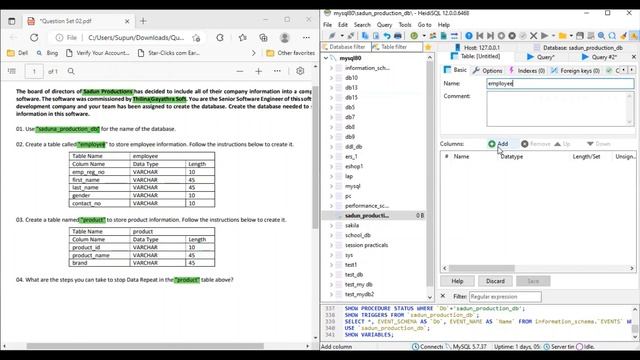The image size is (640, 360).
Task: Open Edge tab actions menu icon
Action: click(11, 21)
